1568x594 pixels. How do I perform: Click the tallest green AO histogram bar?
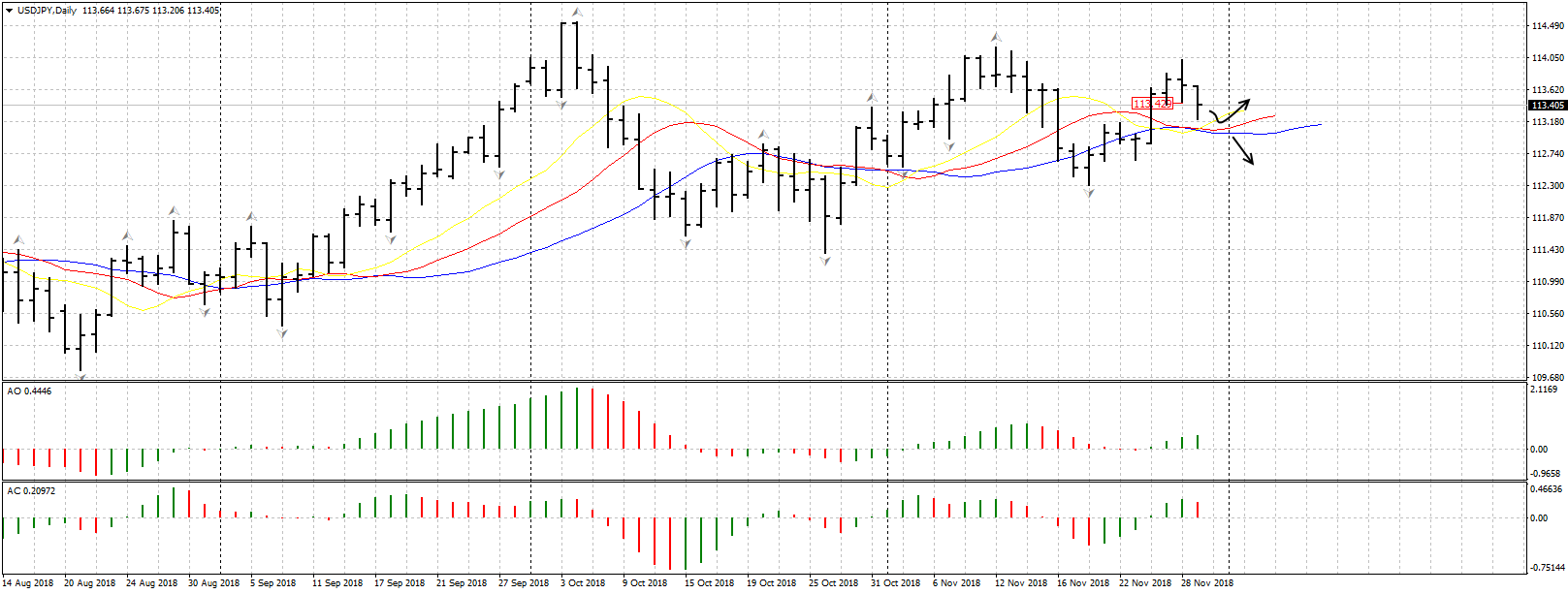coord(577,418)
